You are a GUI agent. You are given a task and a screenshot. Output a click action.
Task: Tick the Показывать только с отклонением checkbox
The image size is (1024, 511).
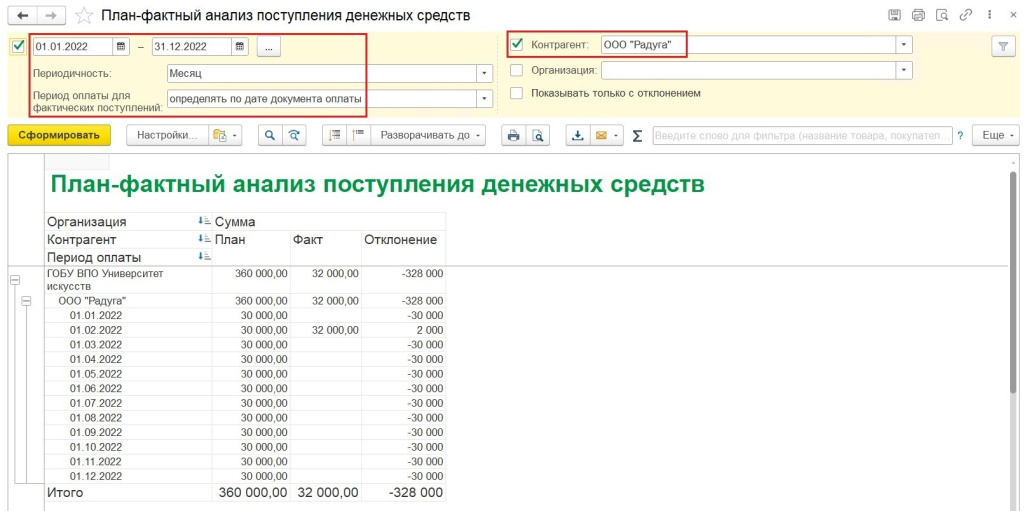pyautogui.click(x=517, y=93)
